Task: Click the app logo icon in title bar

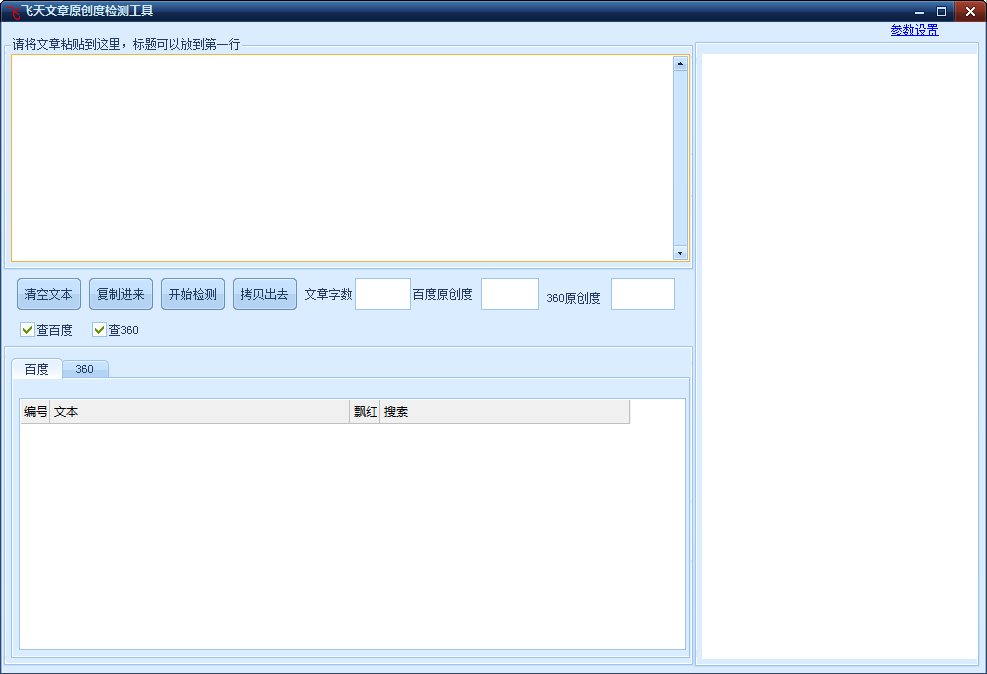Action: pyautogui.click(x=12, y=11)
